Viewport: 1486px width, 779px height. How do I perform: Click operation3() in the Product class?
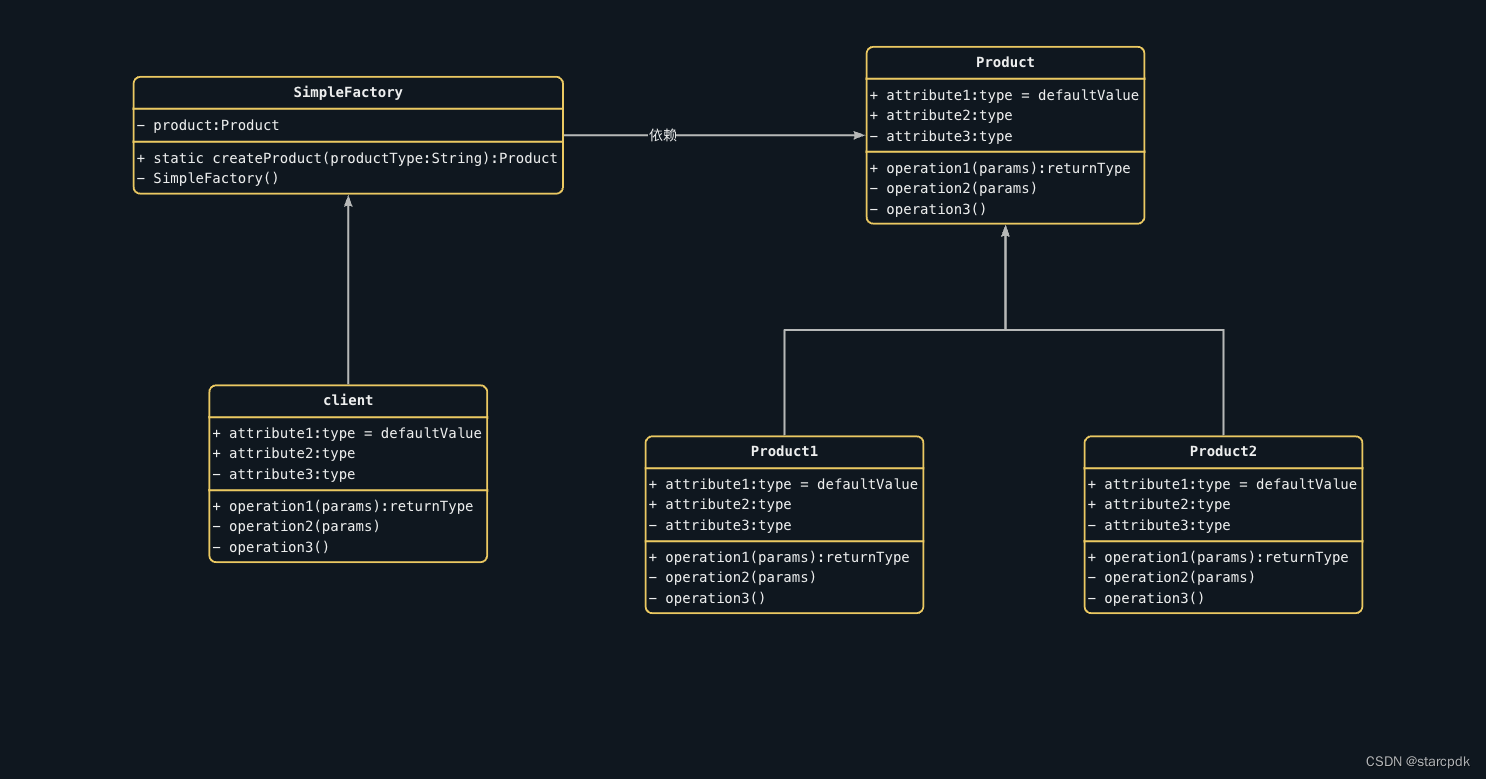(928, 209)
